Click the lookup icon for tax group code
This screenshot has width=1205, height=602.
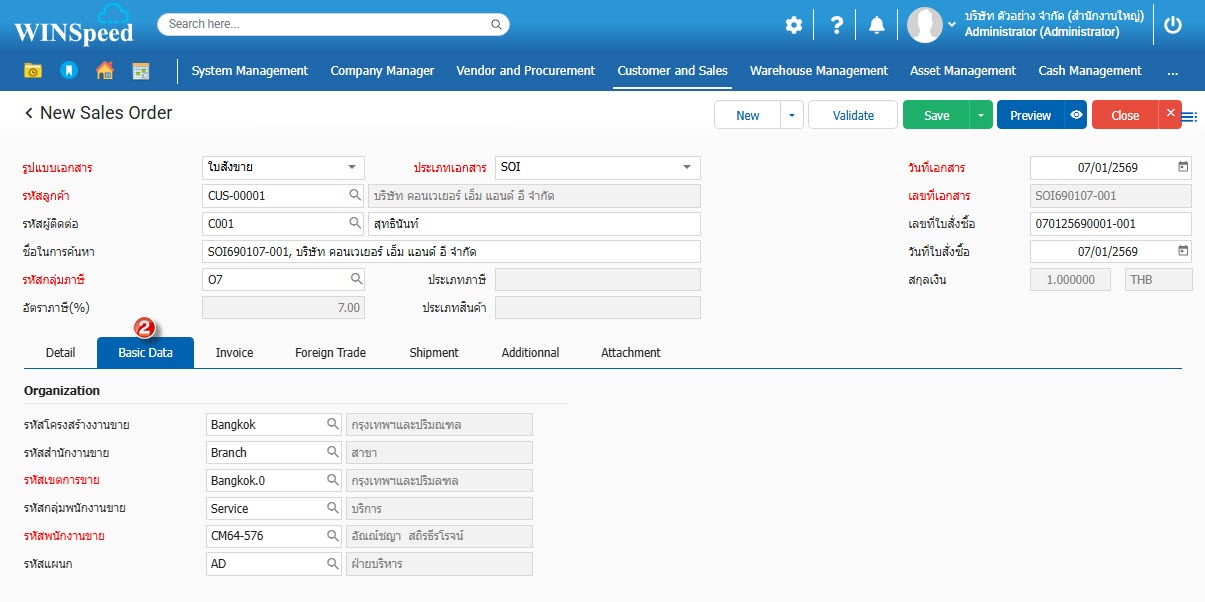pyautogui.click(x=354, y=280)
